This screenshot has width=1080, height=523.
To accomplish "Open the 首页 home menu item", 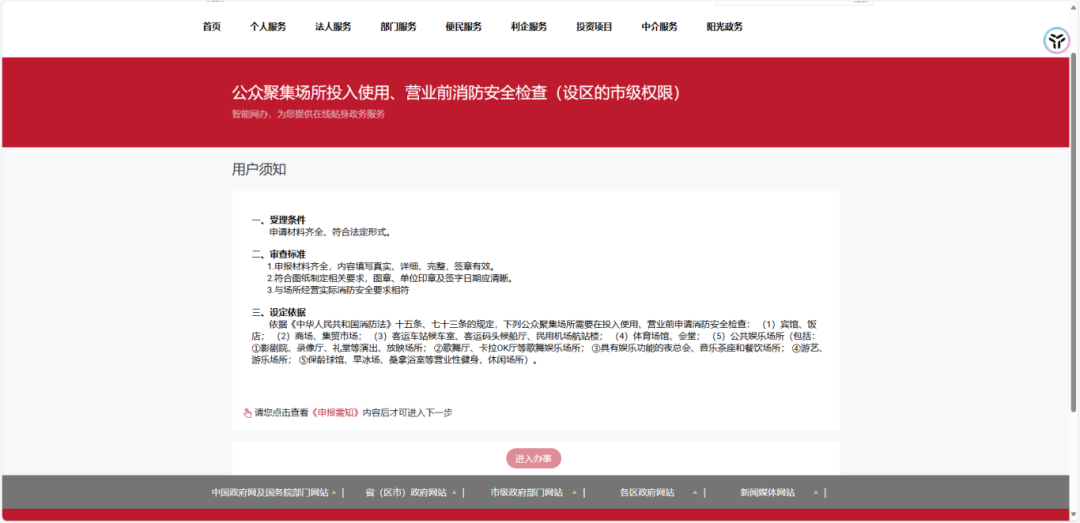I will (x=211, y=27).
